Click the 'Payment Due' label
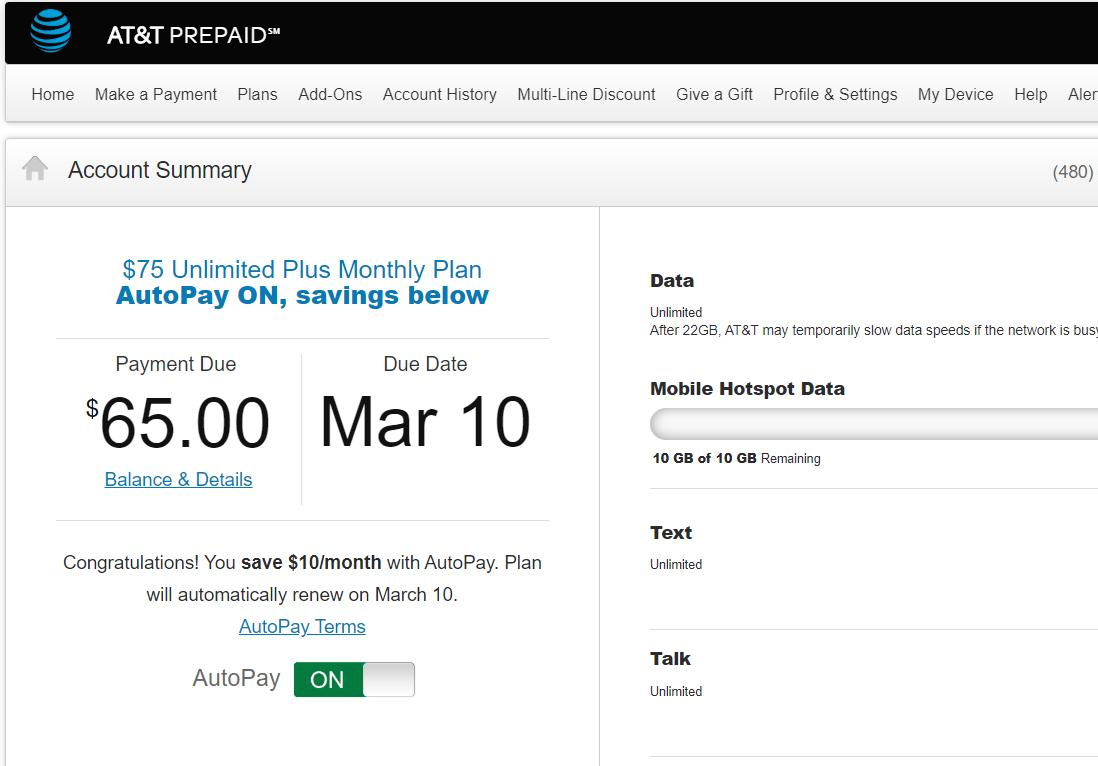This screenshot has height=766, width=1098. pyautogui.click(x=176, y=364)
